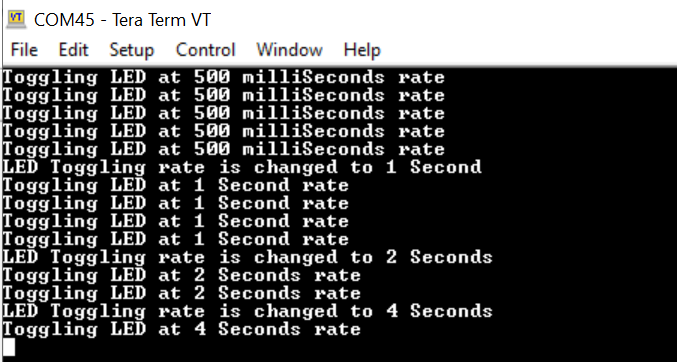Click the Tera Term VT title bar icon
The height and width of the screenshot is (362, 677).
coord(16,19)
